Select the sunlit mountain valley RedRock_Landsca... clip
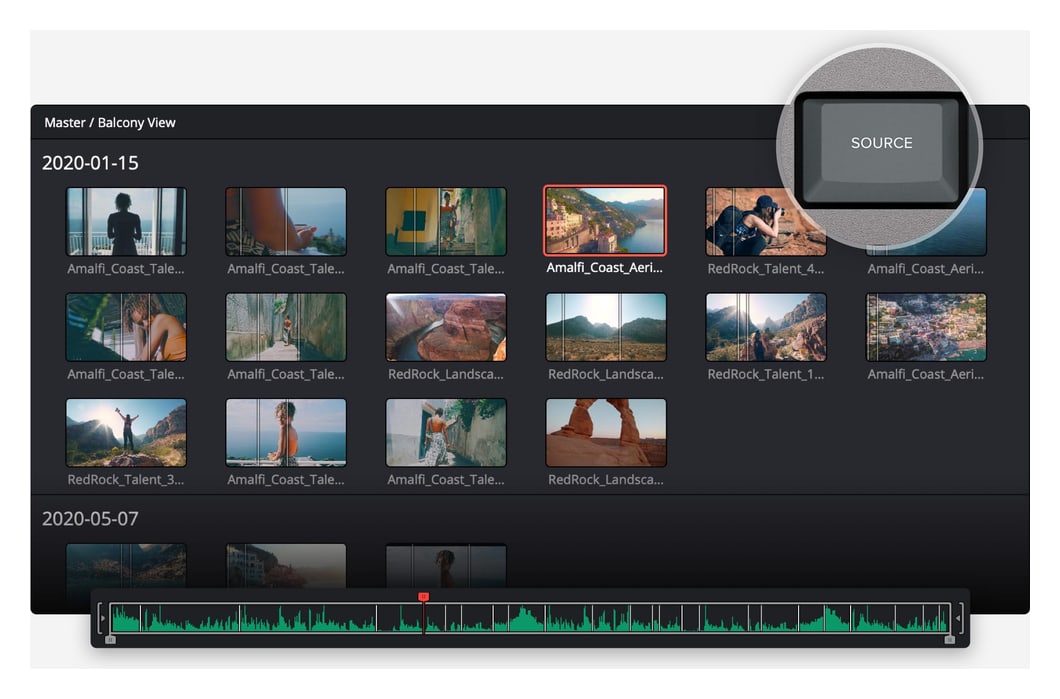The width and height of the screenshot is (1060, 699). pyautogui.click(x=606, y=327)
